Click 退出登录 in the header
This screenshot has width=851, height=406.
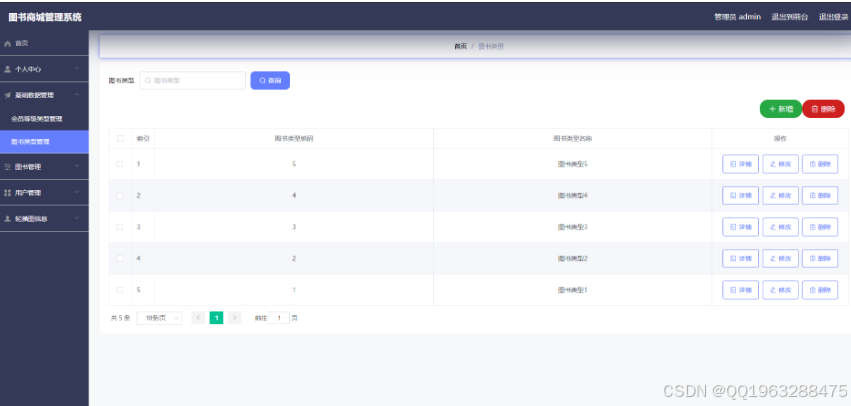(833, 17)
